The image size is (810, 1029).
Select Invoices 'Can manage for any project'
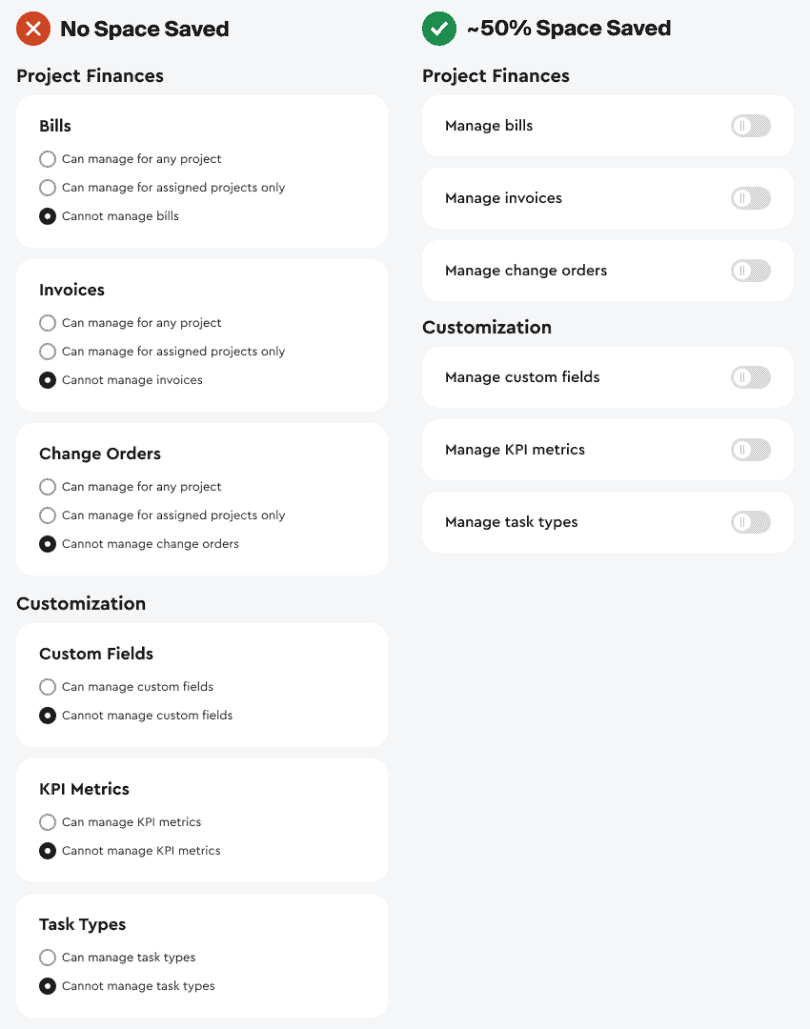pyautogui.click(x=48, y=323)
